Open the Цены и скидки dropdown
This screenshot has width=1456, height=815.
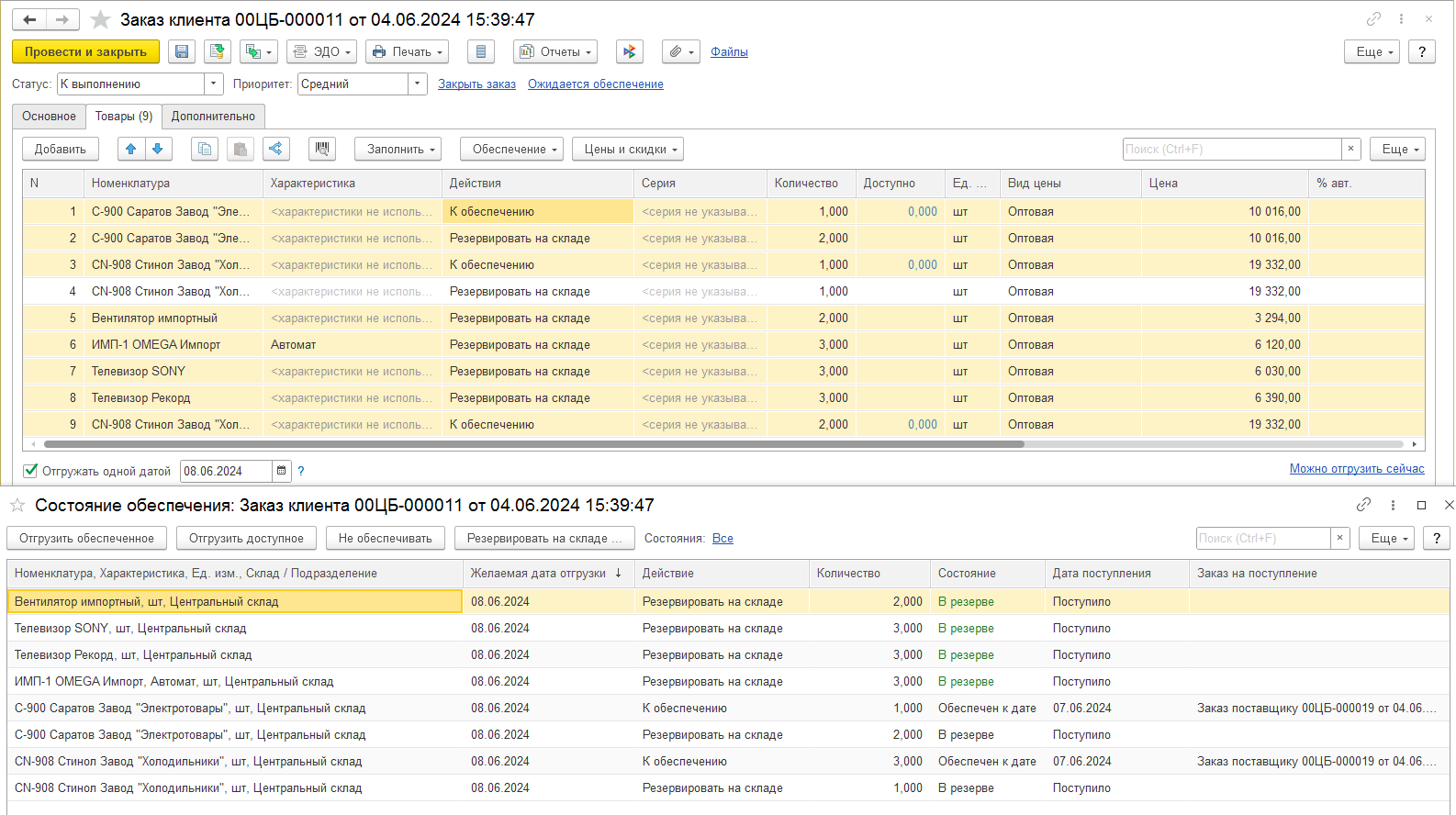pyautogui.click(x=628, y=149)
